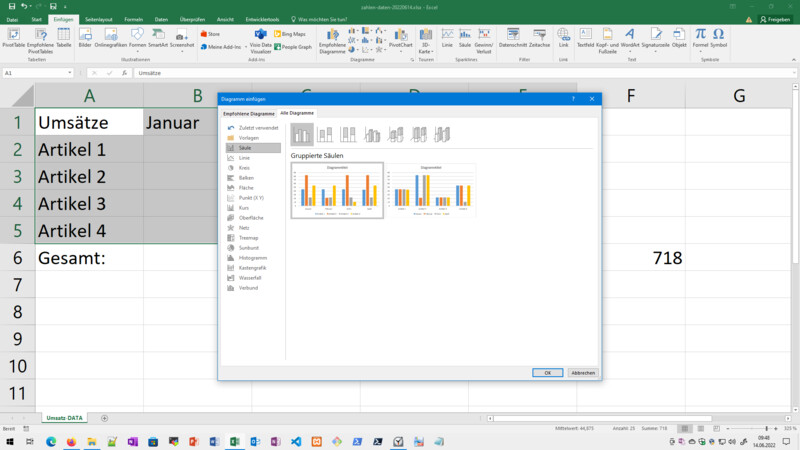Click the Onlinegrafiken icon
This screenshot has height=450, width=800.
tap(111, 38)
